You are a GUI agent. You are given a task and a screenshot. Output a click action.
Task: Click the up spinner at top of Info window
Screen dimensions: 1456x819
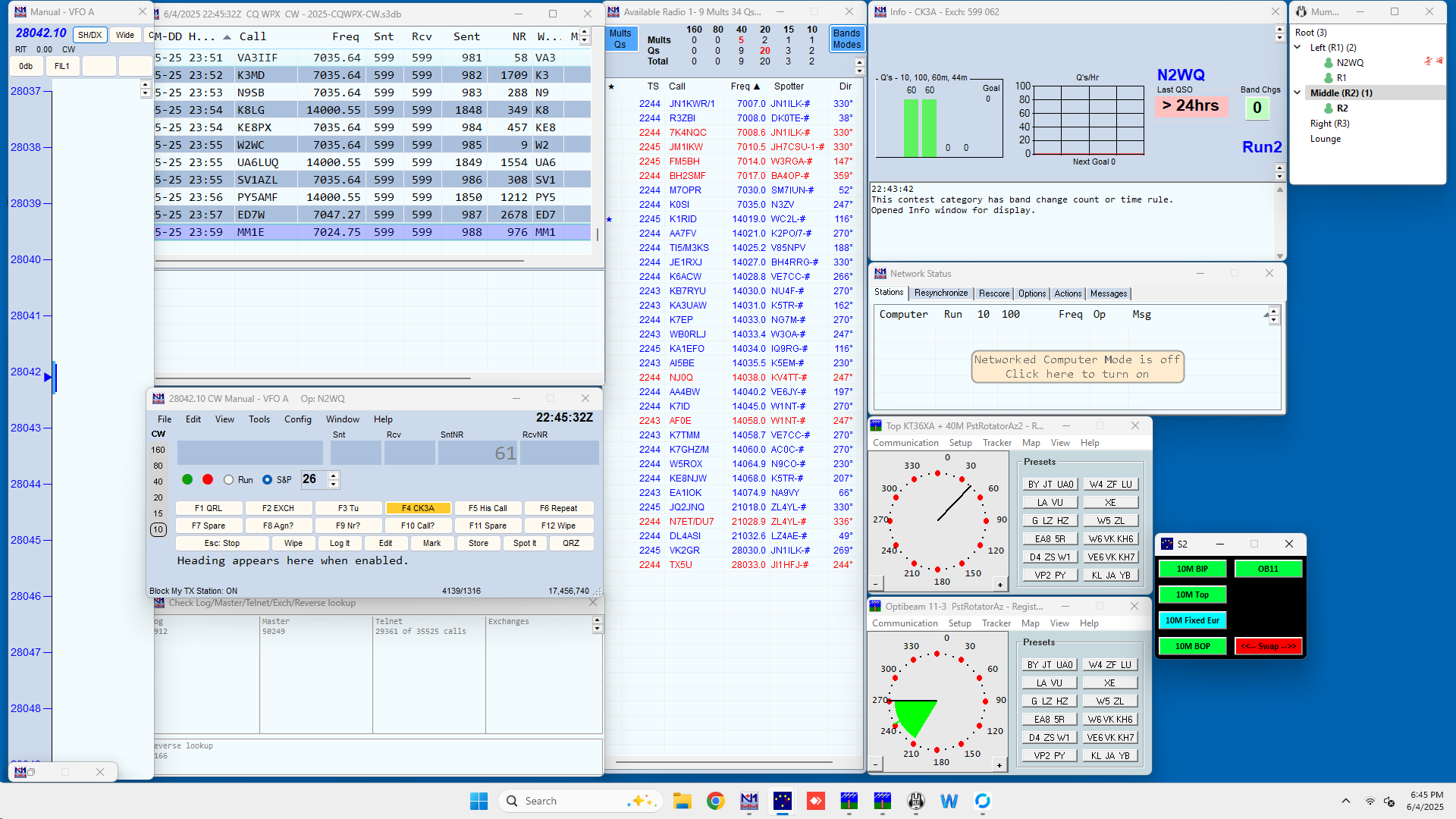tap(1280, 29)
